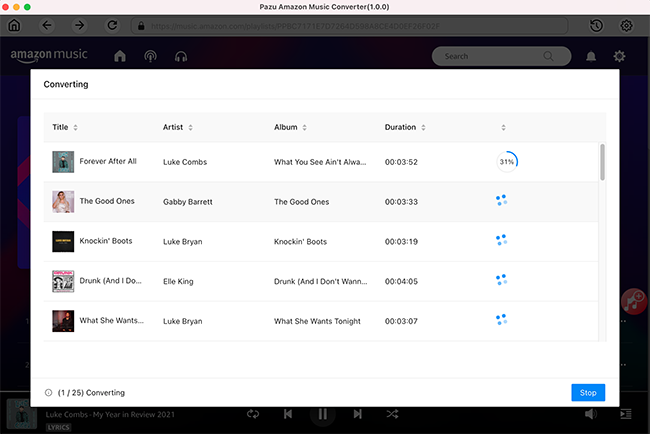Open the play queue icon
The width and height of the screenshot is (650, 434).
pos(626,414)
